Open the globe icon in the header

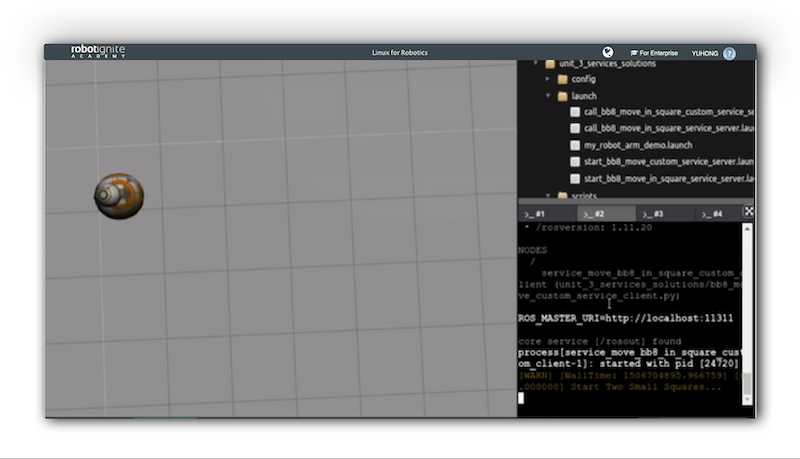tap(608, 52)
